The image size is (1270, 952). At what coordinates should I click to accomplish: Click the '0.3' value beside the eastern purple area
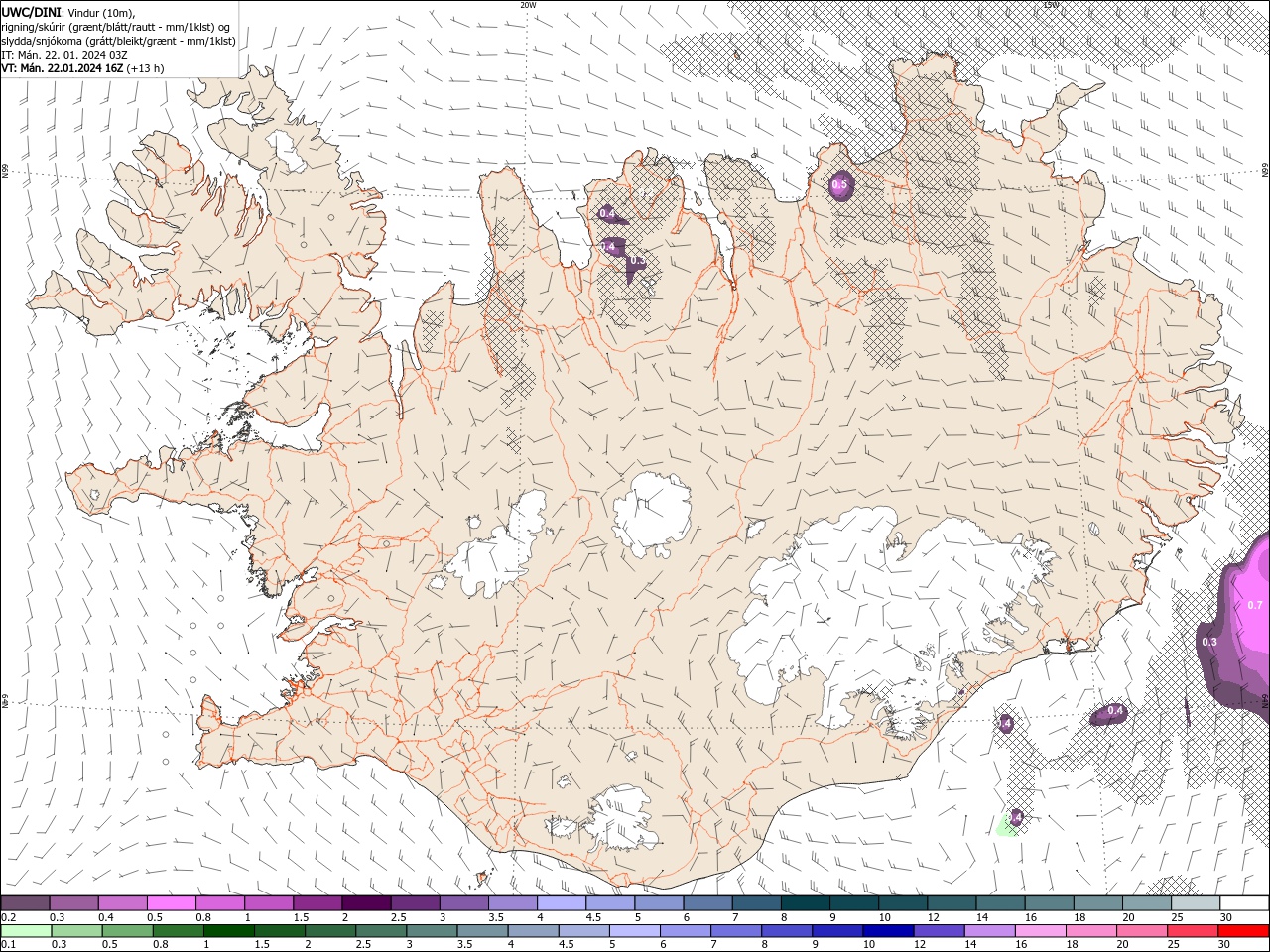pos(1209,642)
